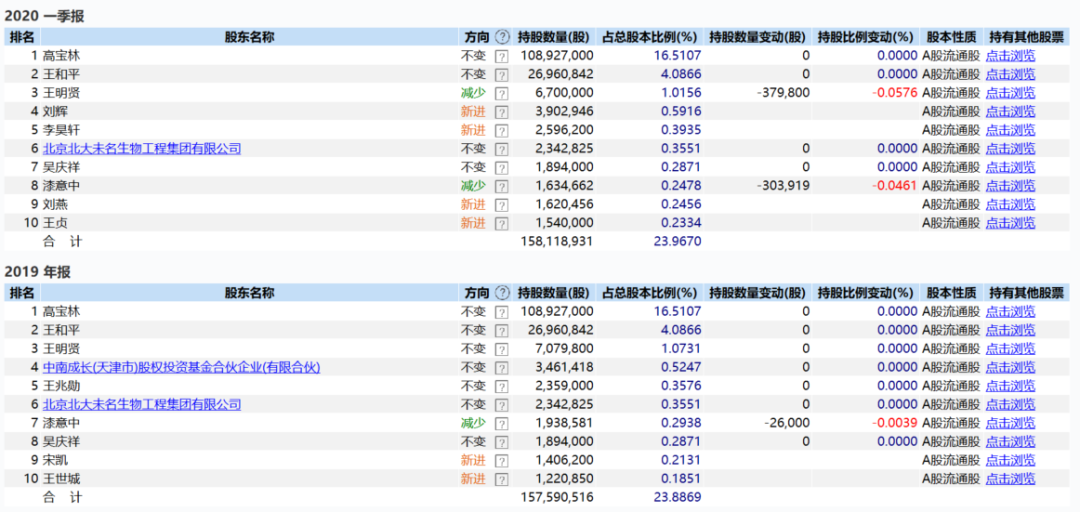Click 股东名称 column header in 2020 一季报 table

click(x=249, y=37)
